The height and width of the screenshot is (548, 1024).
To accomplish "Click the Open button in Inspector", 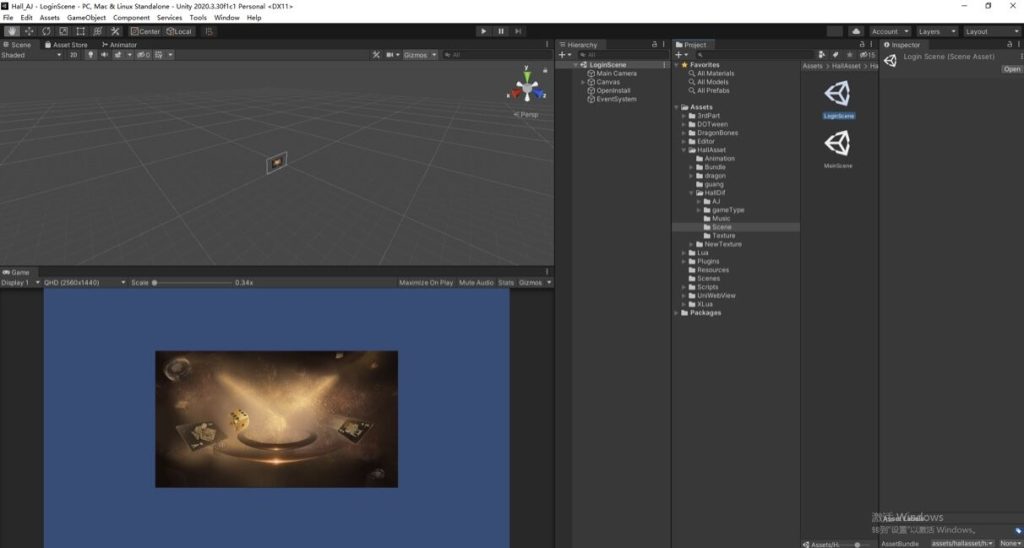I will click(1012, 69).
